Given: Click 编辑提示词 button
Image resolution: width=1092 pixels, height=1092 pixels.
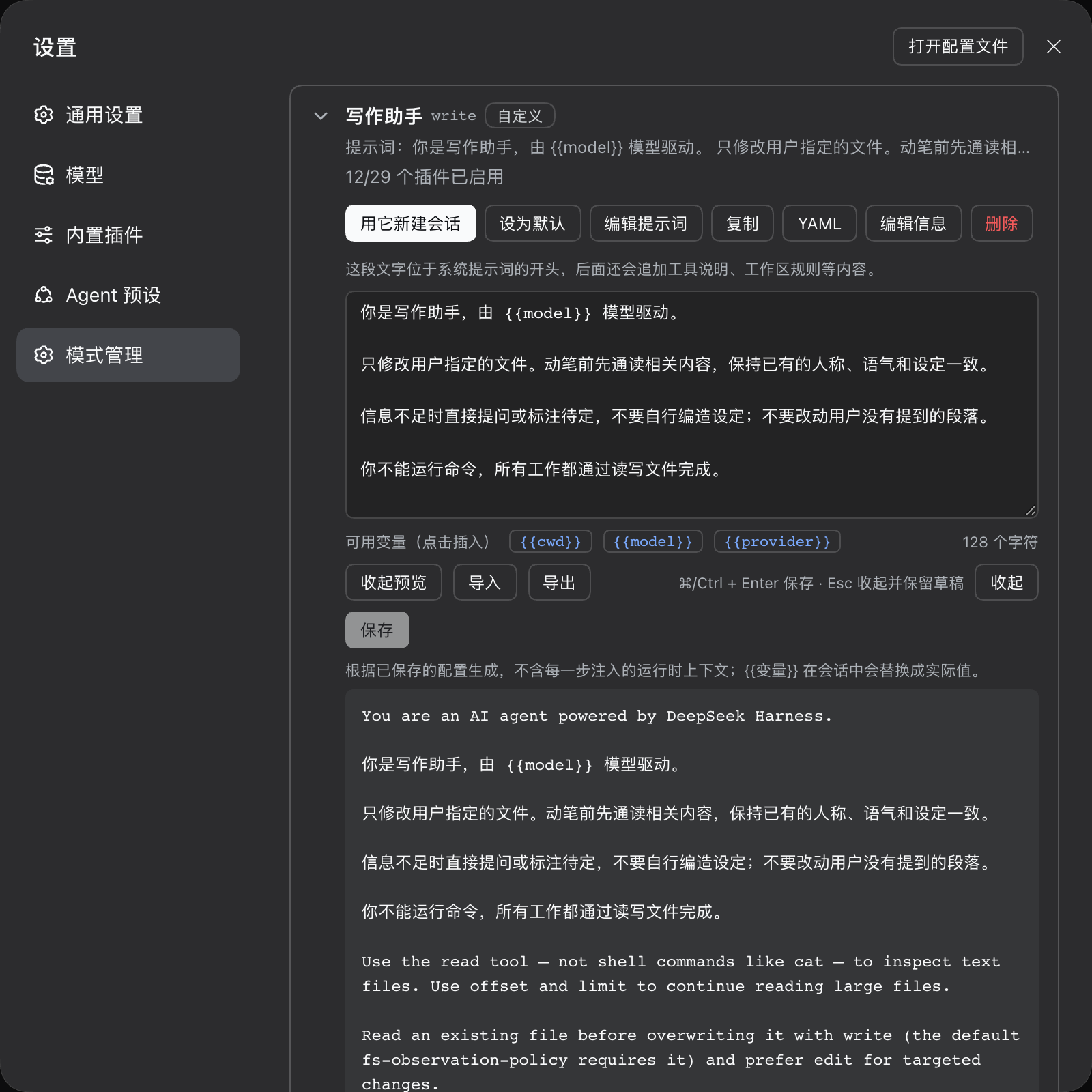Looking at the screenshot, I should pyautogui.click(x=646, y=223).
